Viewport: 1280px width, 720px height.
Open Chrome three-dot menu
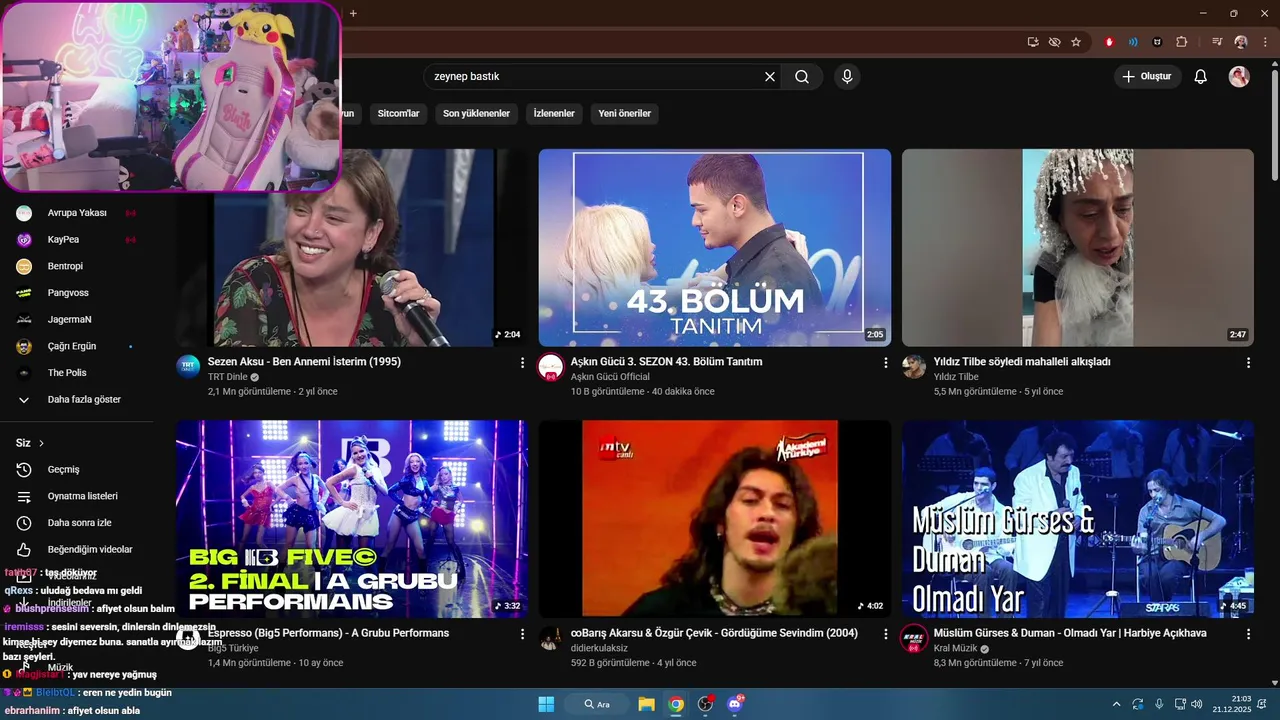(x=1265, y=42)
